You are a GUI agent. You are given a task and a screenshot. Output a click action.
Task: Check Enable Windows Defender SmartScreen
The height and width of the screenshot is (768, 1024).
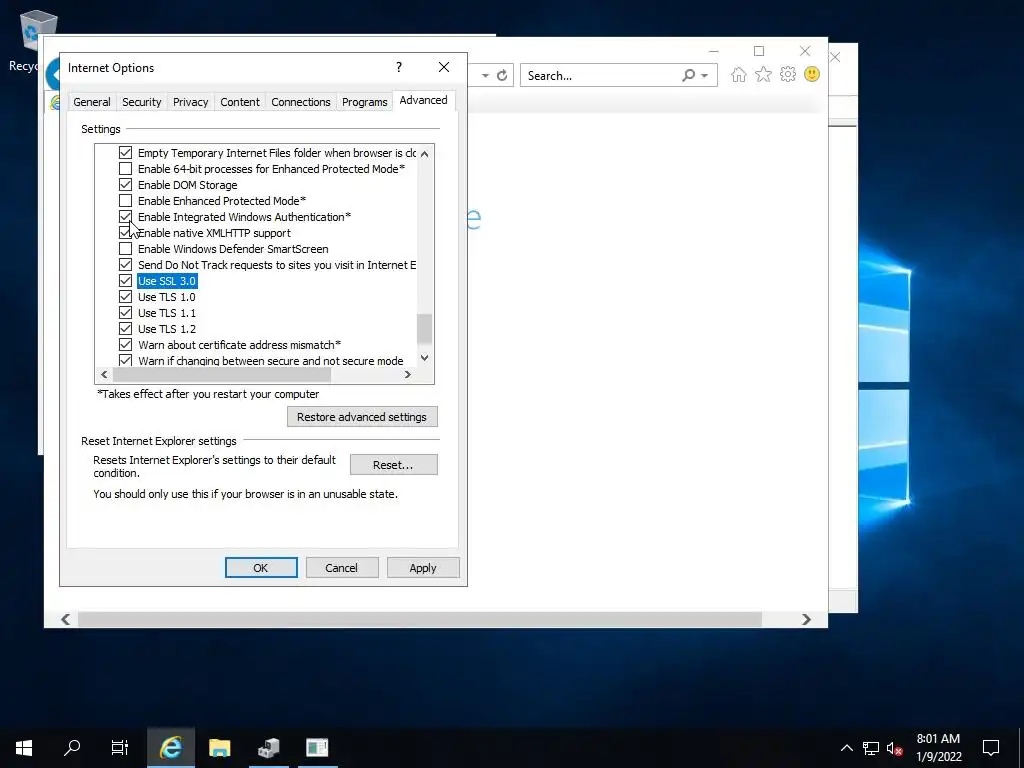click(x=125, y=249)
